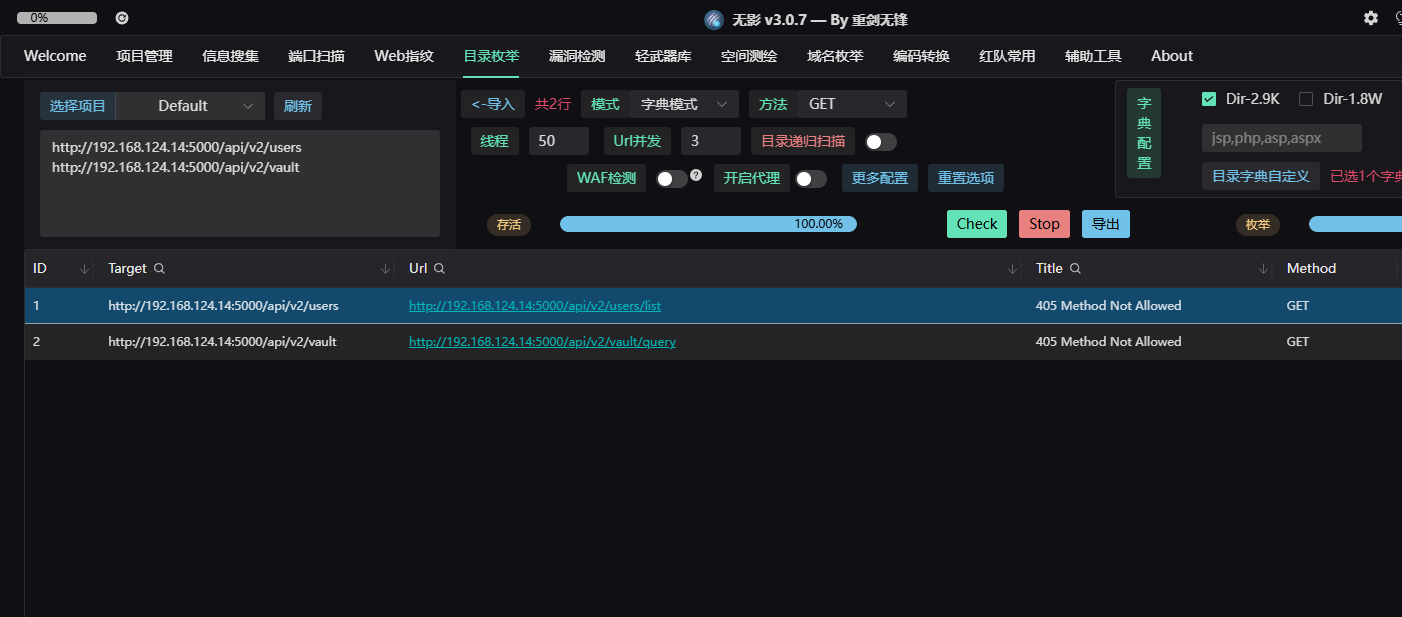Click the WAF检测 help question-mark icon
This screenshot has width=1402, height=617.
click(x=696, y=175)
